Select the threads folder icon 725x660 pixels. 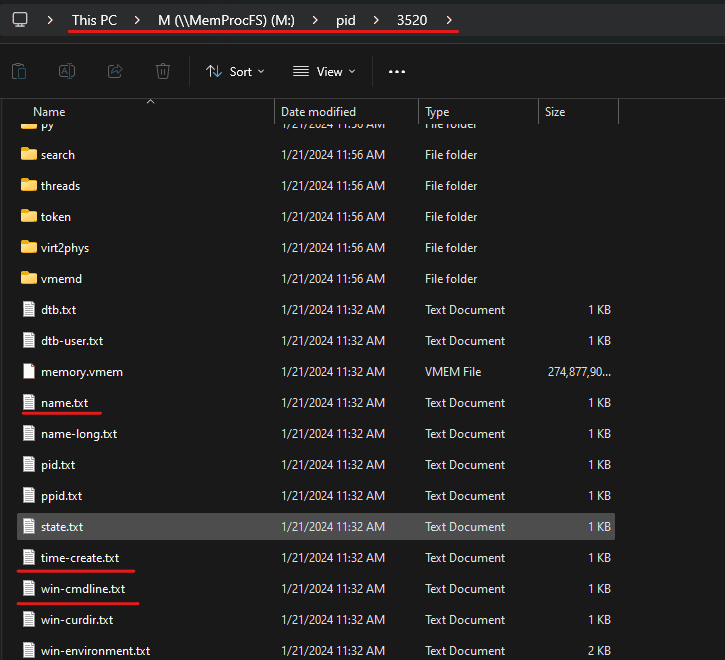29,185
